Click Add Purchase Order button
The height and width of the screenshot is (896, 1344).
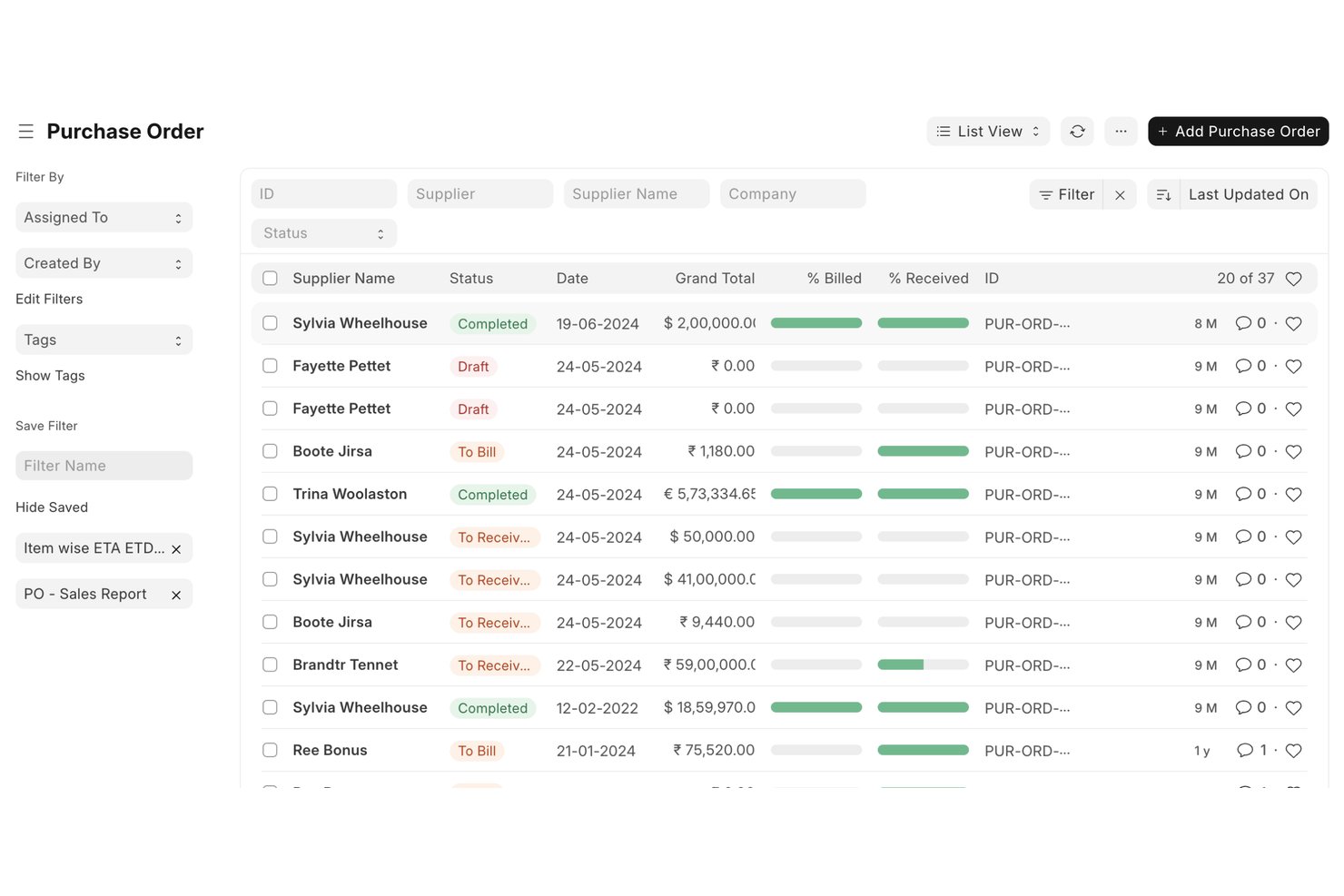point(1239,132)
